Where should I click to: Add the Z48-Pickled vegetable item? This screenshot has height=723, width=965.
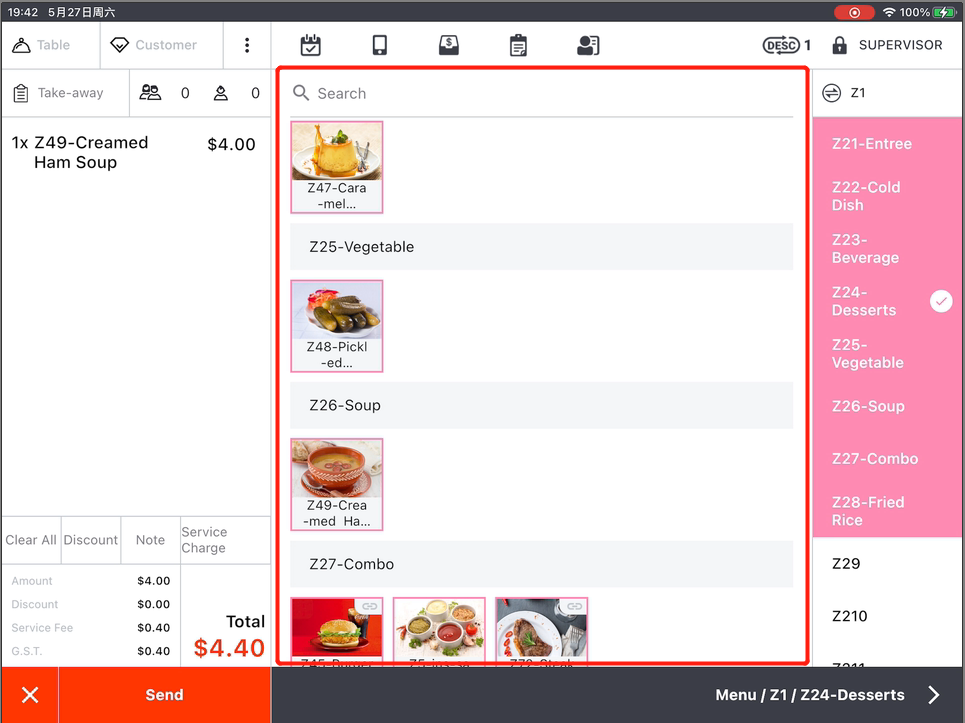click(337, 326)
